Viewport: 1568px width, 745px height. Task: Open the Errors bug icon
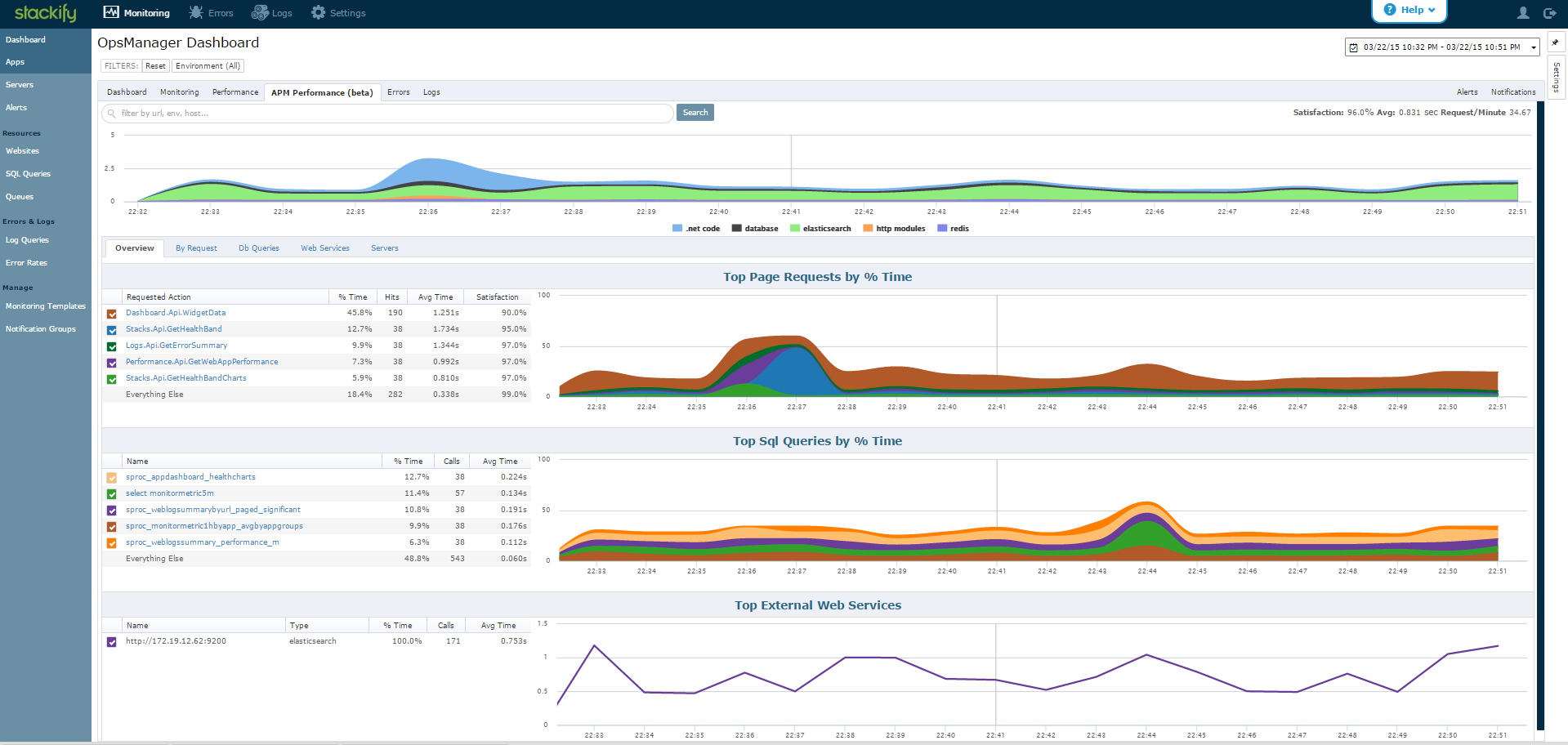point(196,12)
